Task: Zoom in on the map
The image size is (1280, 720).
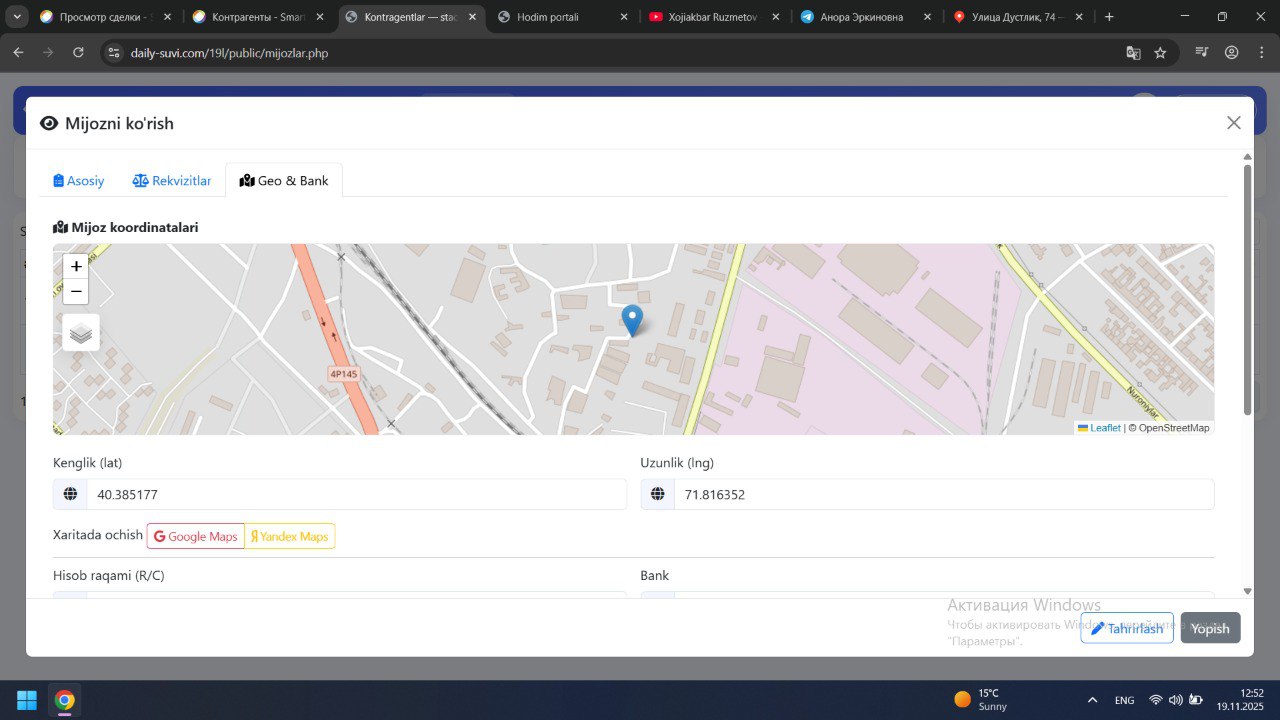Action: tap(76, 267)
